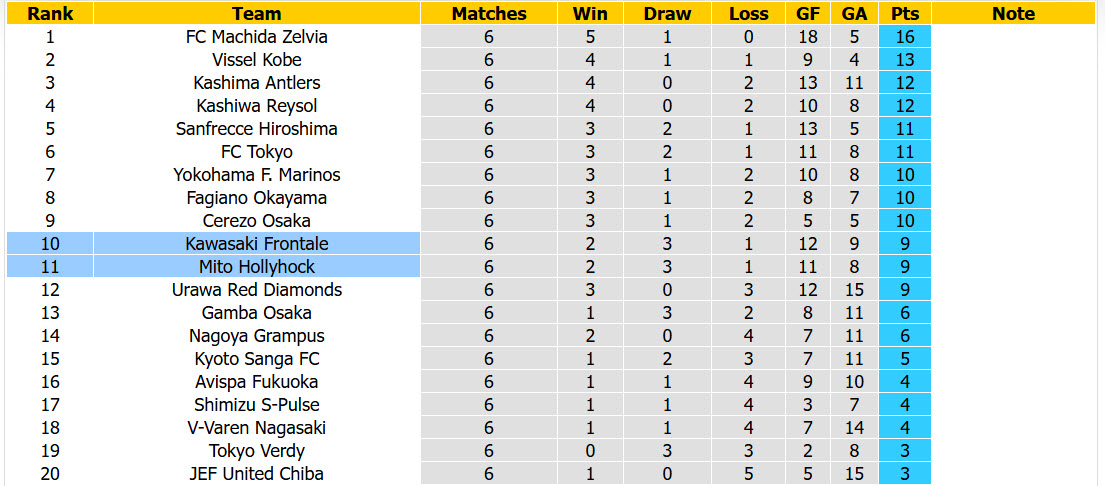Click highlighted Mito Hollyhock team
Viewport: 1106px width, 486px height.
pyautogui.click(x=257, y=267)
